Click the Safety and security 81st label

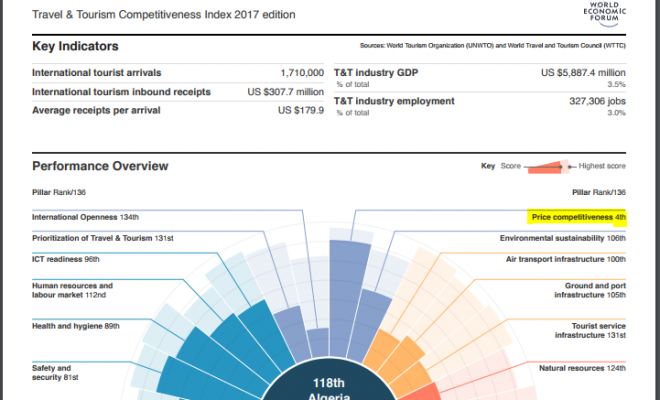(x=58, y=373)
